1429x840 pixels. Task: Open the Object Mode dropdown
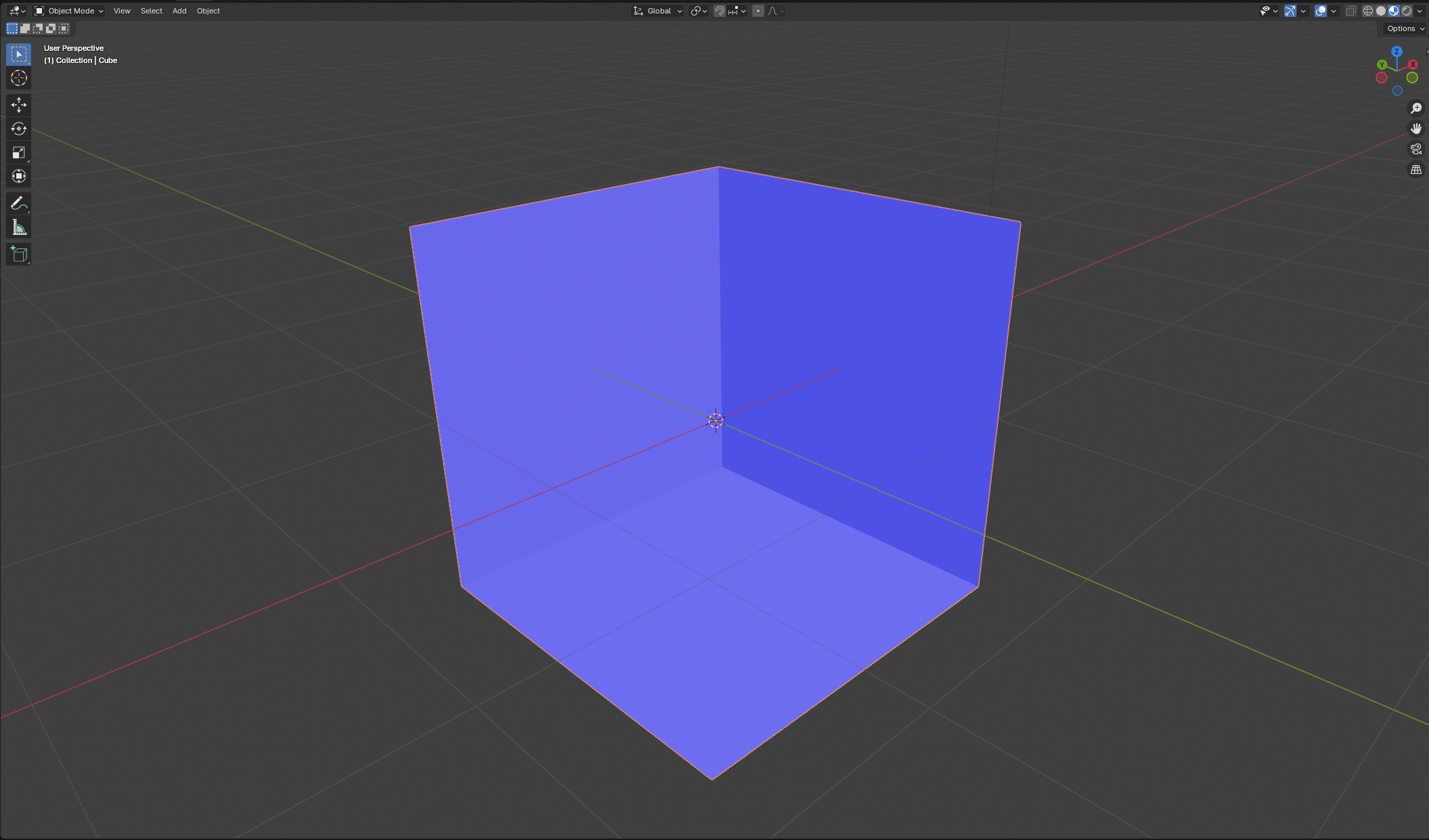point(69,11)
